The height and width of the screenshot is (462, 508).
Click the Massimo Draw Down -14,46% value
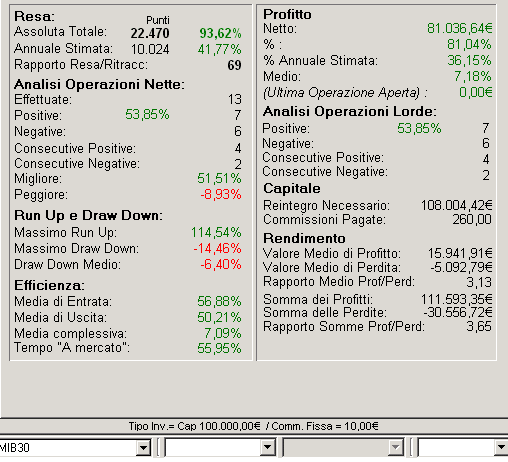click(x=217, y=248)
